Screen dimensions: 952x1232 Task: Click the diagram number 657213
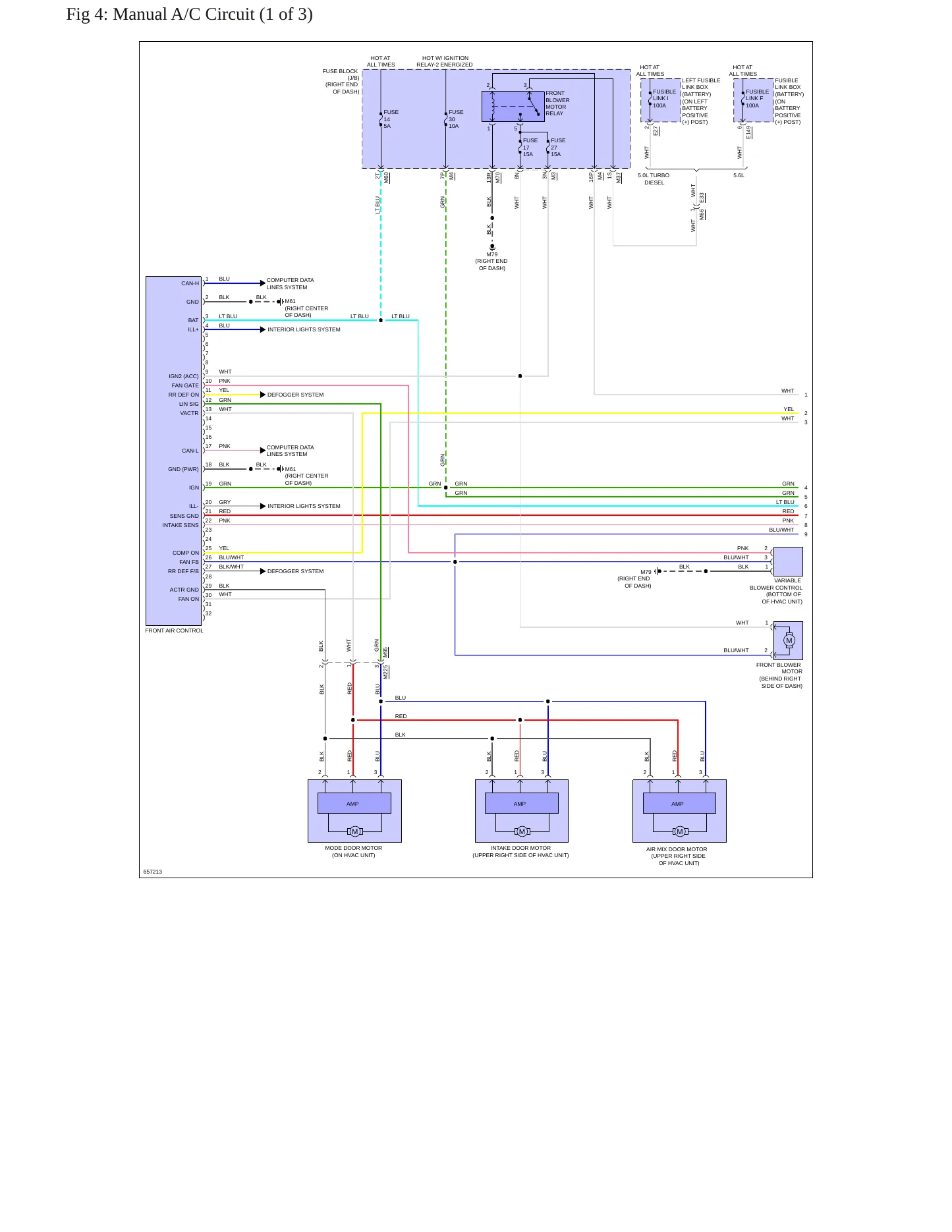[x=153, y=872]
